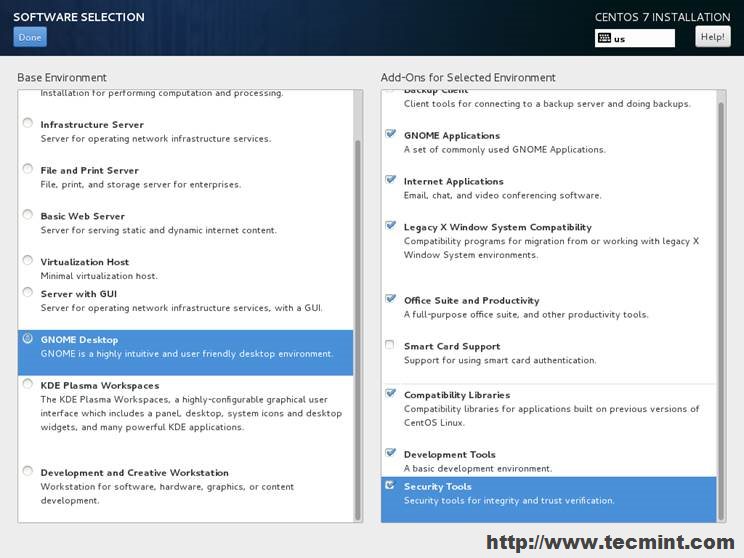Uncheck the GNOME Applications add-on
This screenshot has height=558, width=744.
tap(390, 134)
